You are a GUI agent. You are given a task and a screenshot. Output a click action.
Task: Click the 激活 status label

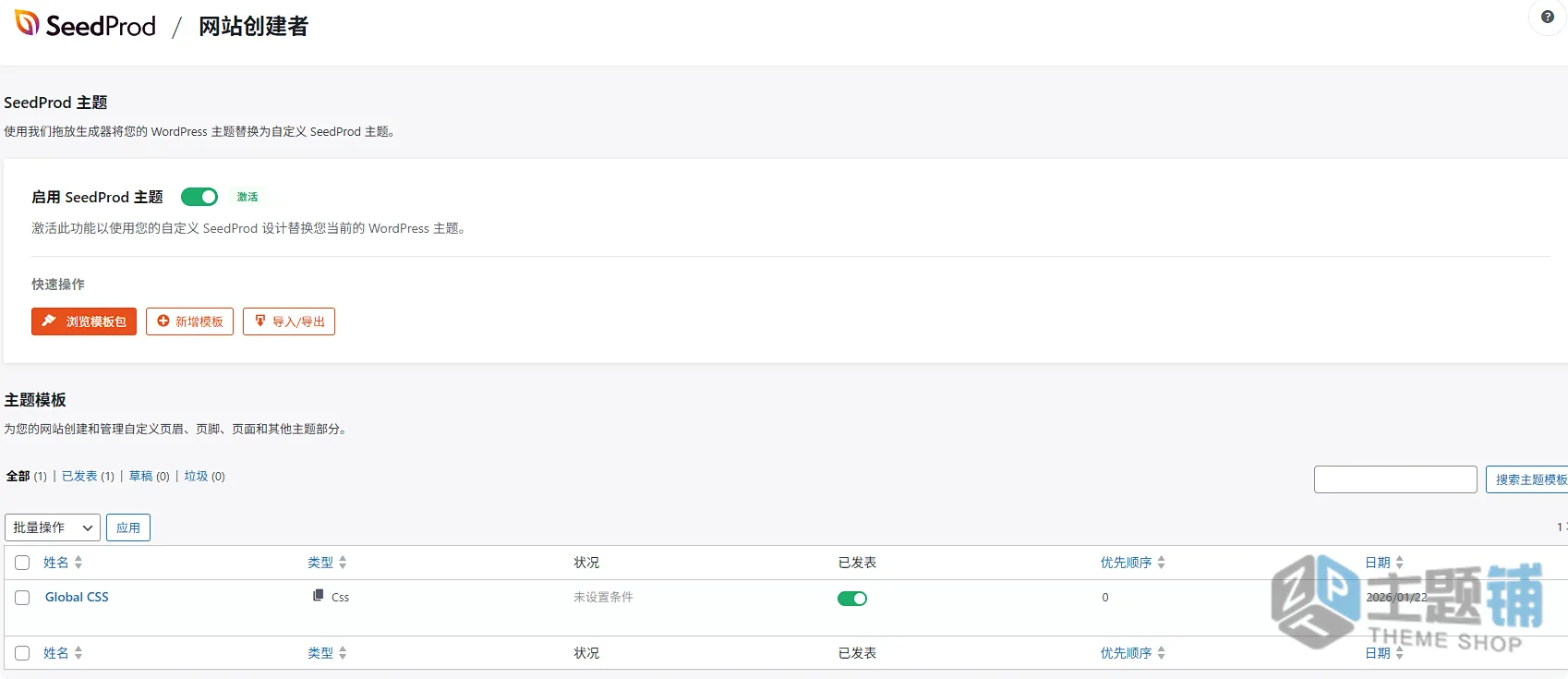click(247, 197)
